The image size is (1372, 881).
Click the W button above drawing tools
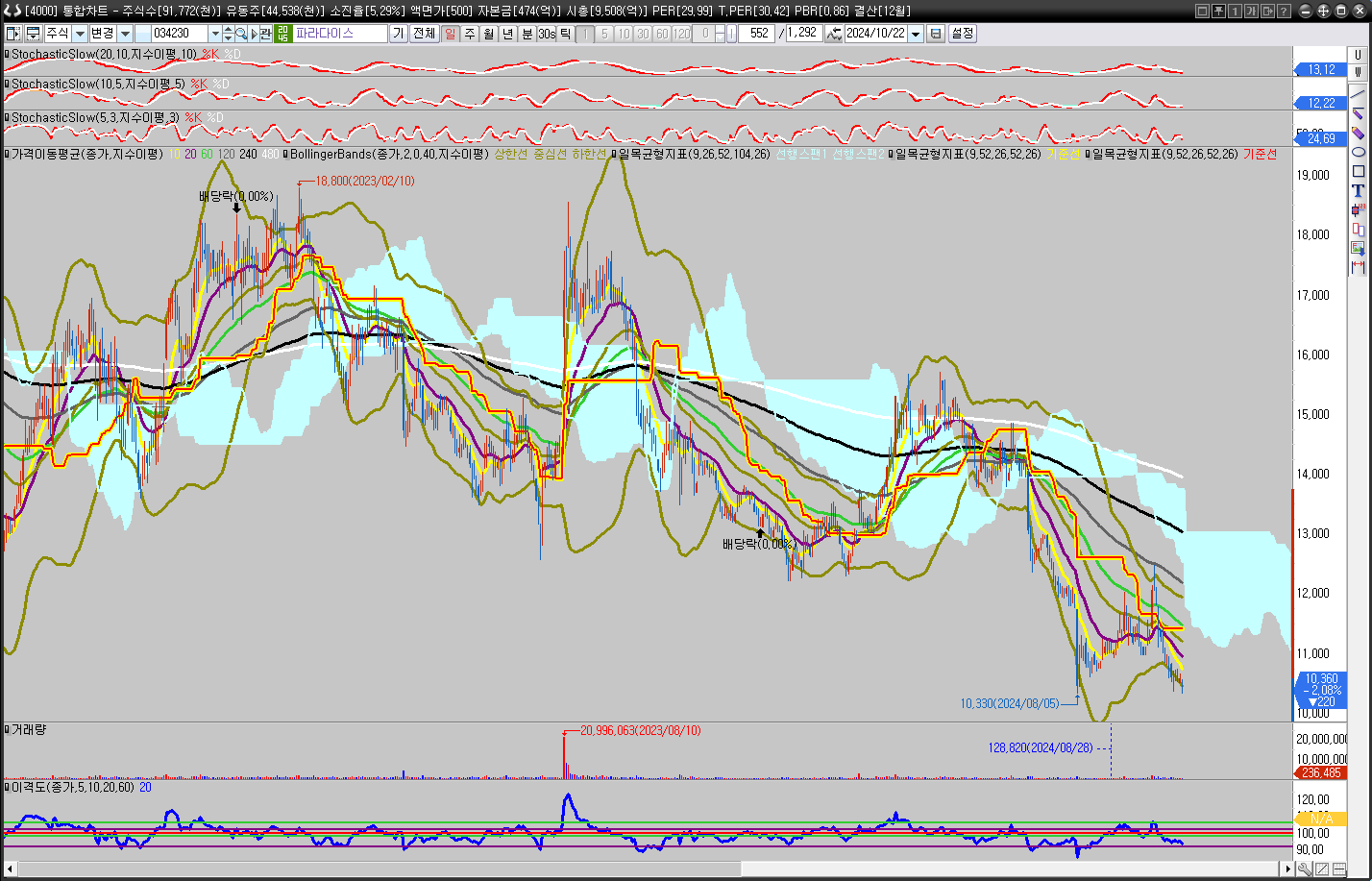click(1358, 72)
